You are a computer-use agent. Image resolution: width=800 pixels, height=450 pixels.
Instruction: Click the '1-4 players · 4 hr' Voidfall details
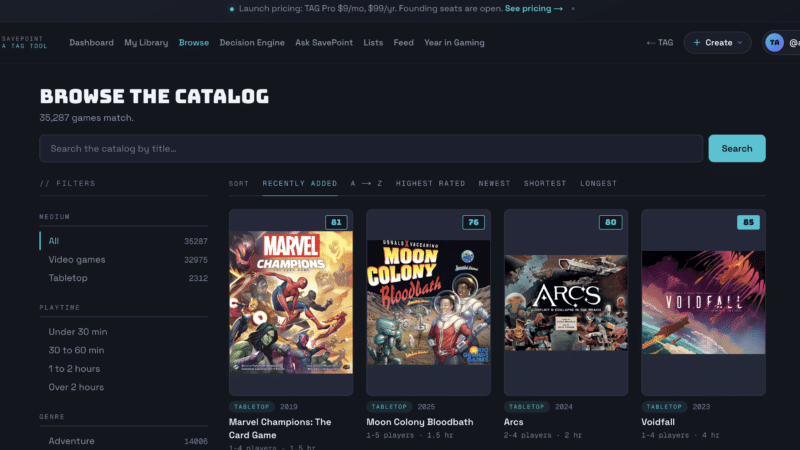click(x=680, y=435)
